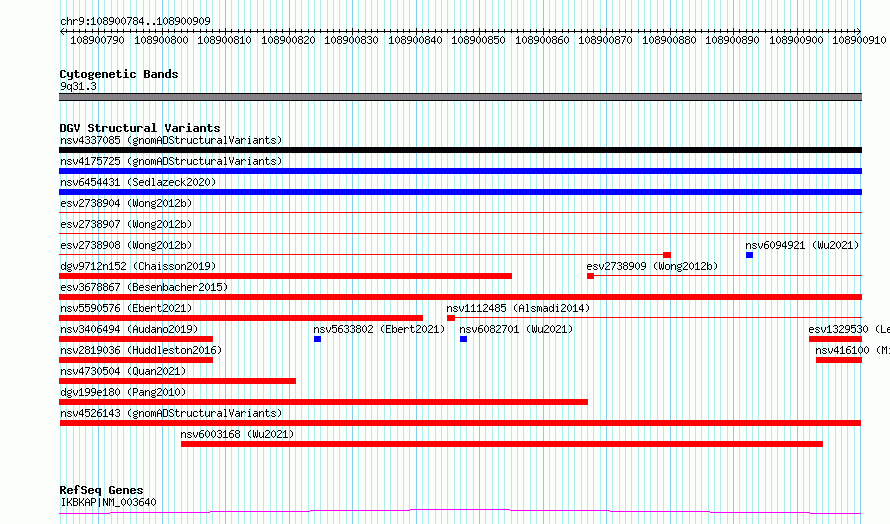Screen dimensions: 890x524
Task: Click the red nsv4730504 variant bar
Action: click(x=178, y=381)
